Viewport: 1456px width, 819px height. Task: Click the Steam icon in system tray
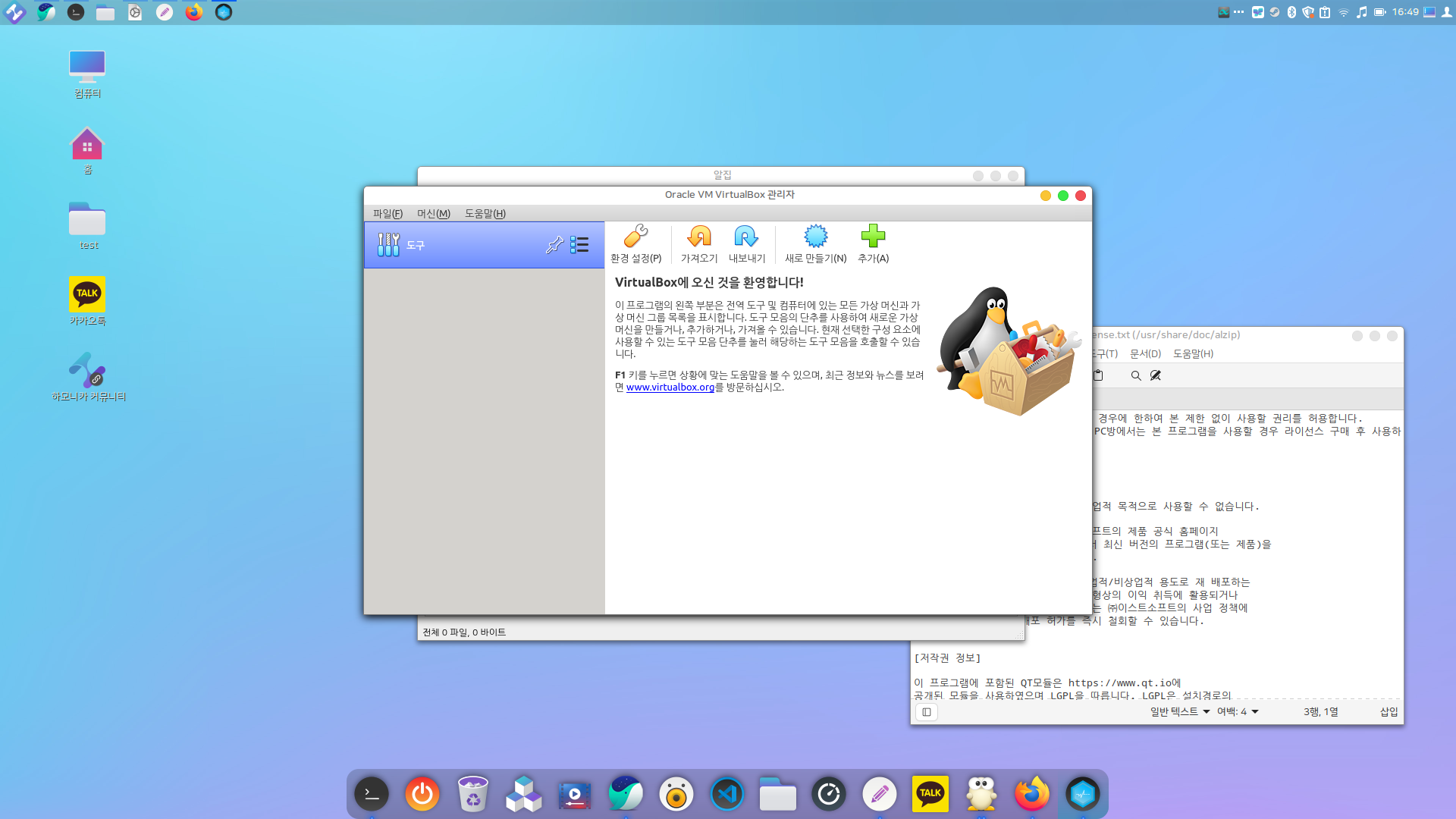pyautogui.click(x=1275, y=12)
